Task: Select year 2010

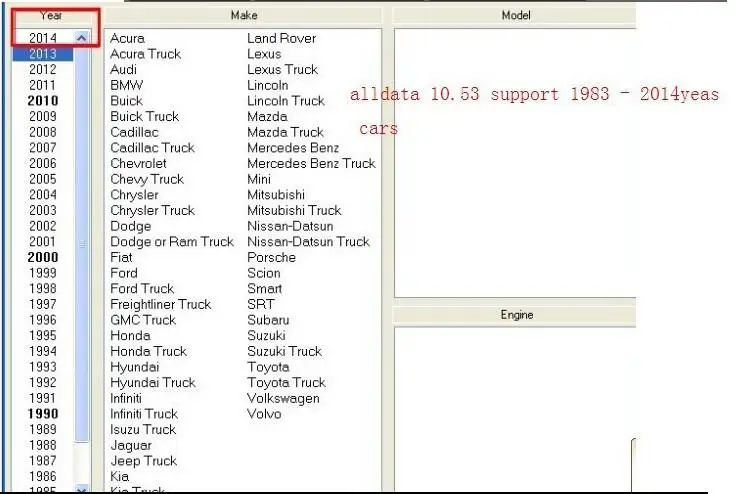Action: (x=43, y=101)
